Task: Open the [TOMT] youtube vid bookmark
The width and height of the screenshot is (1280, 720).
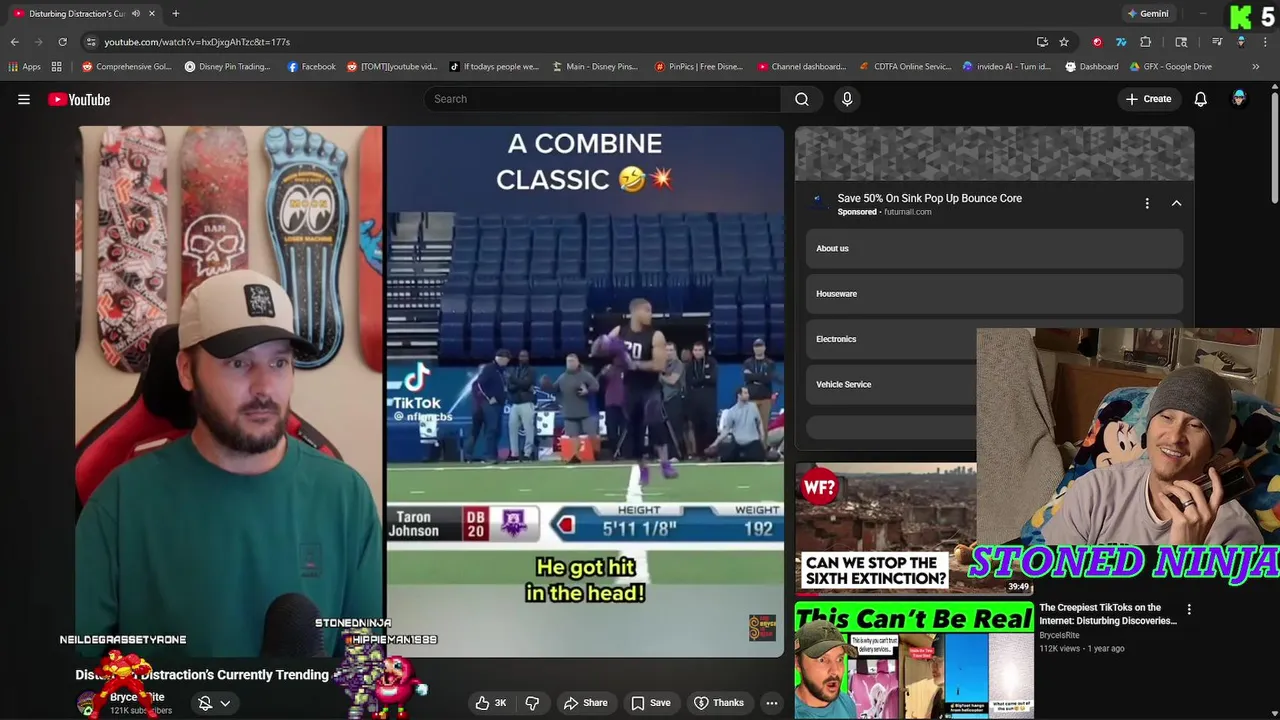Action: [392, 67]
